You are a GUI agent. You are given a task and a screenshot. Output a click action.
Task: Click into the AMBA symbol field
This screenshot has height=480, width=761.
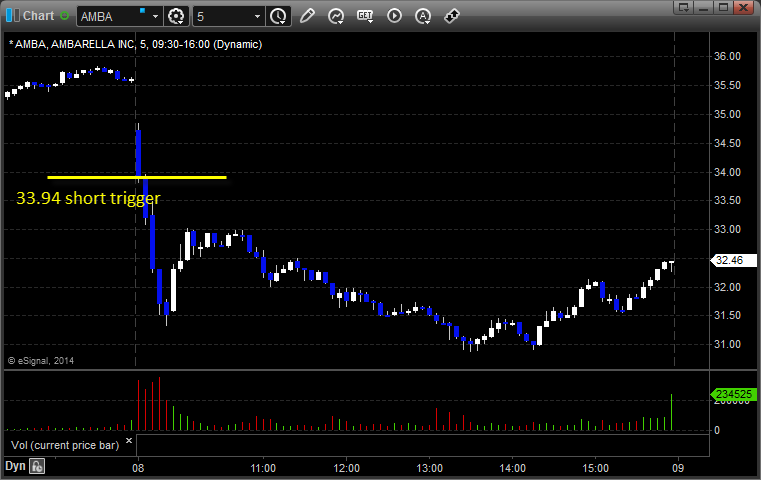(x=114, y=17)
